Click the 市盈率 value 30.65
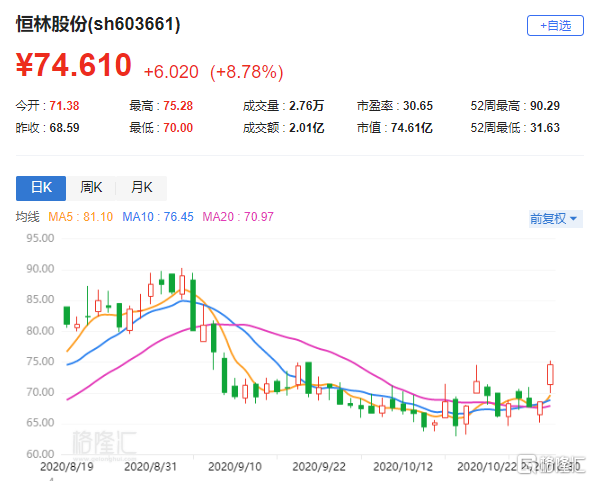This screenshot has height=481, width=592. click(x=418, y=106)
